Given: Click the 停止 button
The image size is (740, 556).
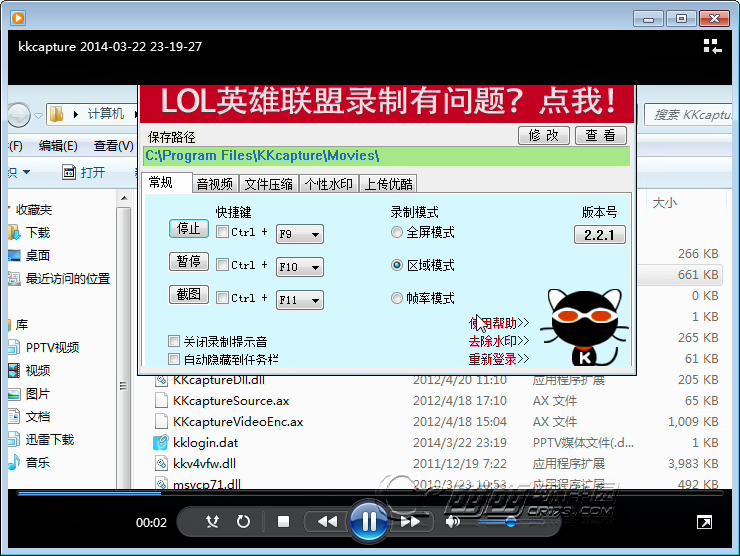Looking at the screenshot, I should [189, 228].
